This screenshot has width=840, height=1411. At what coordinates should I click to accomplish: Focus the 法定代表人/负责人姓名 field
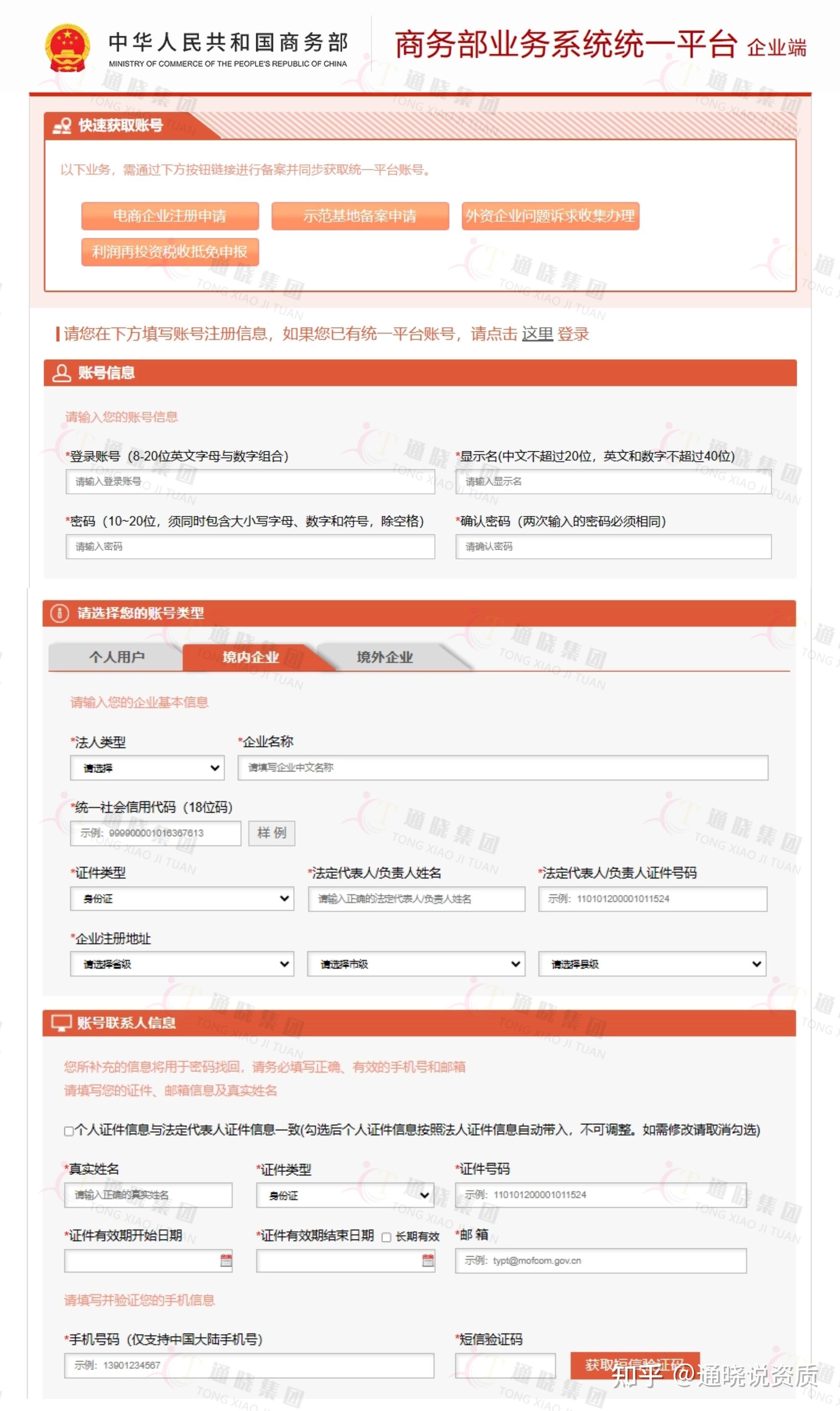(x=417, y=899)
